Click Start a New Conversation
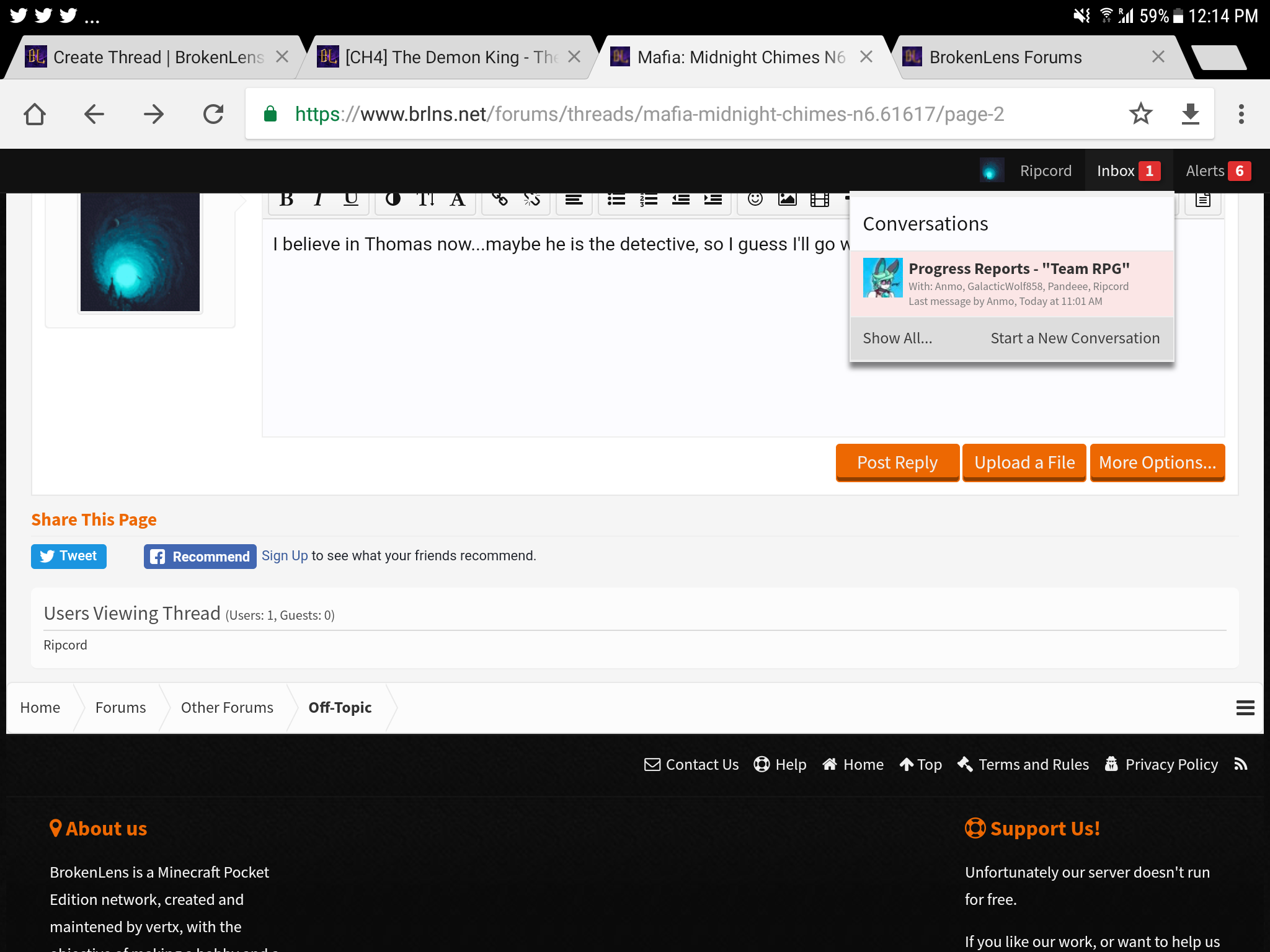Viewport: 1270px width, 952px height. (1075, 338)
